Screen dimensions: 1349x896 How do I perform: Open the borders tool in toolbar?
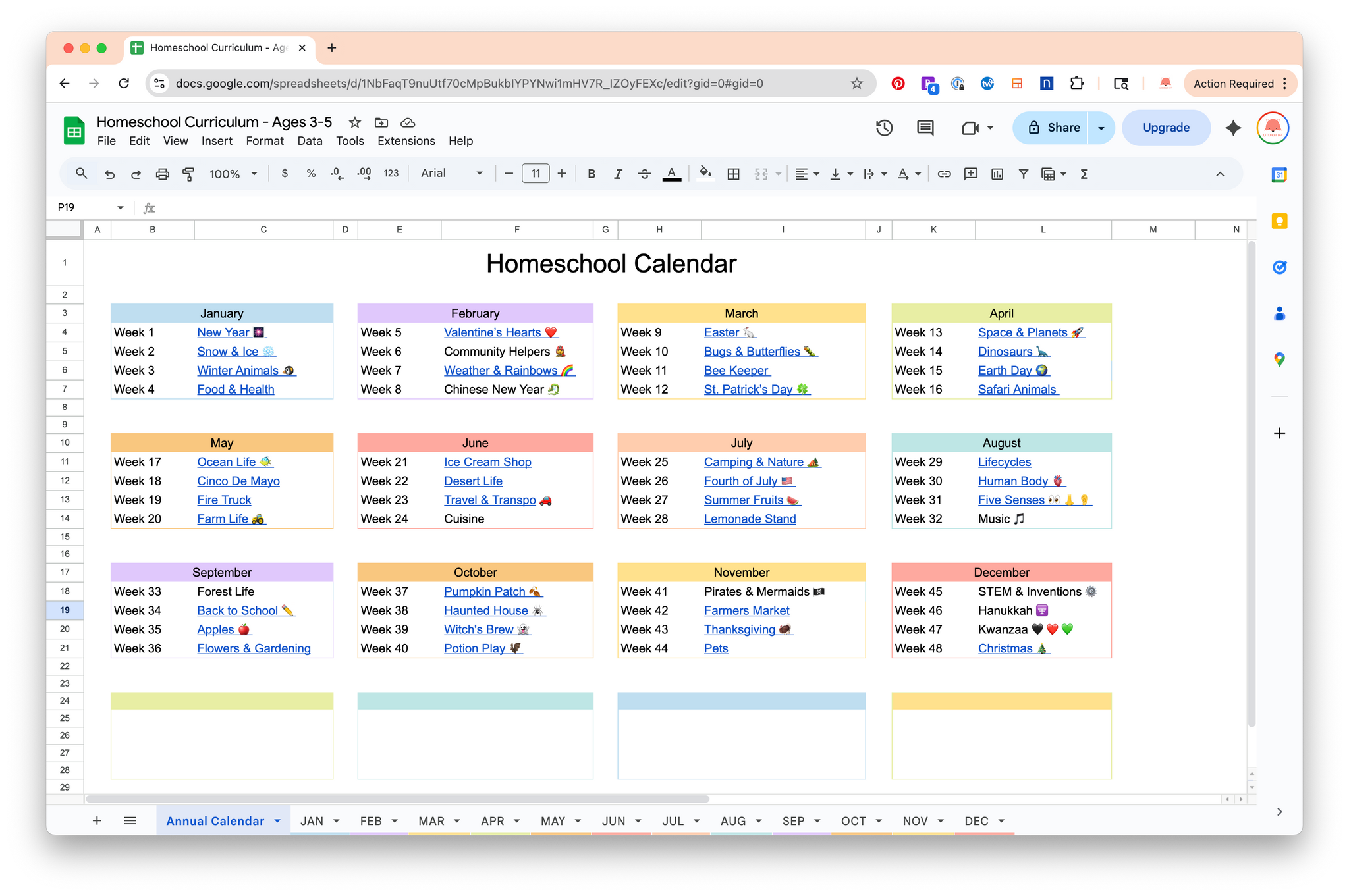733,174
